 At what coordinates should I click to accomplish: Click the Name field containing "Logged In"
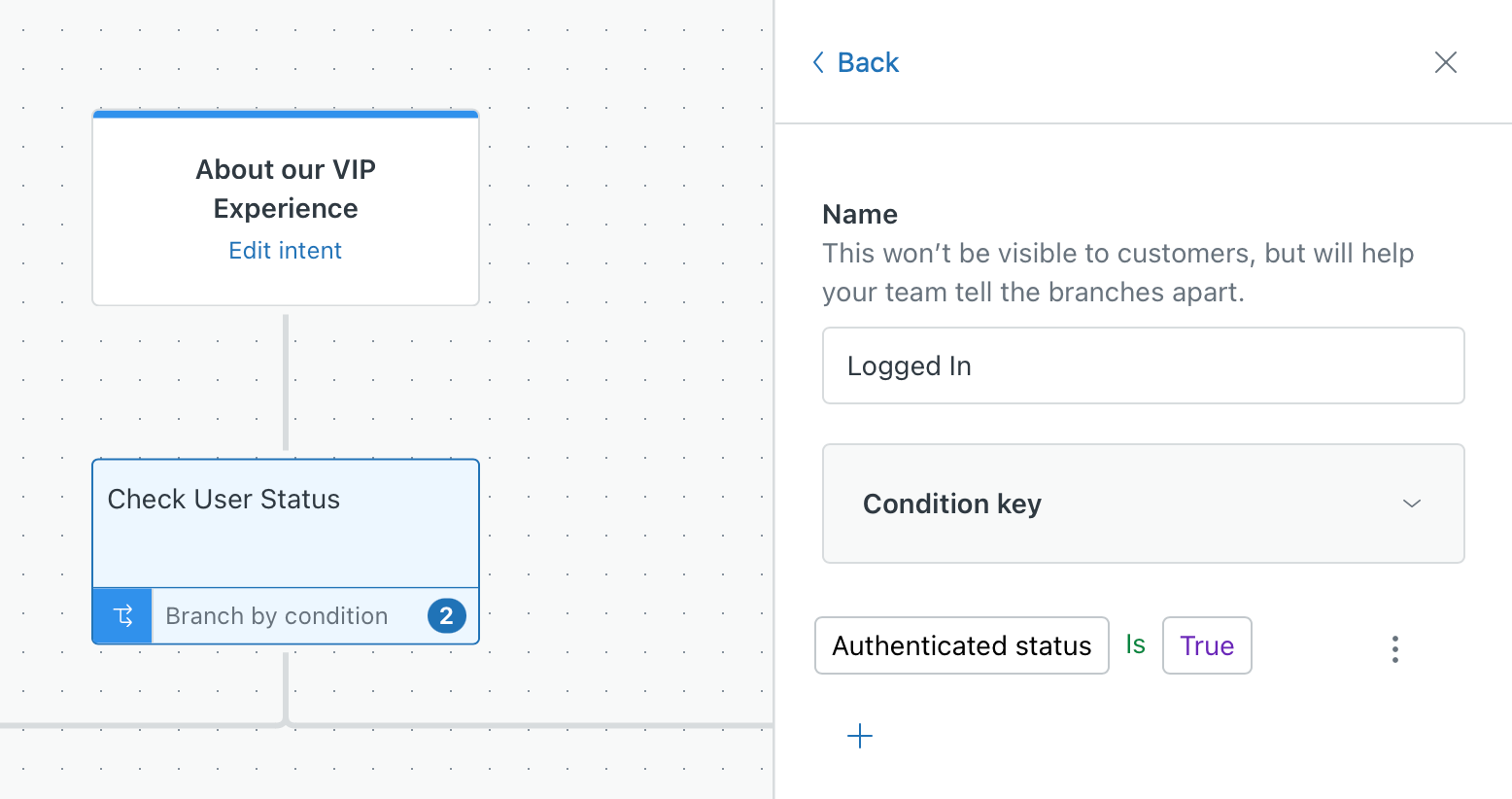1143,365
